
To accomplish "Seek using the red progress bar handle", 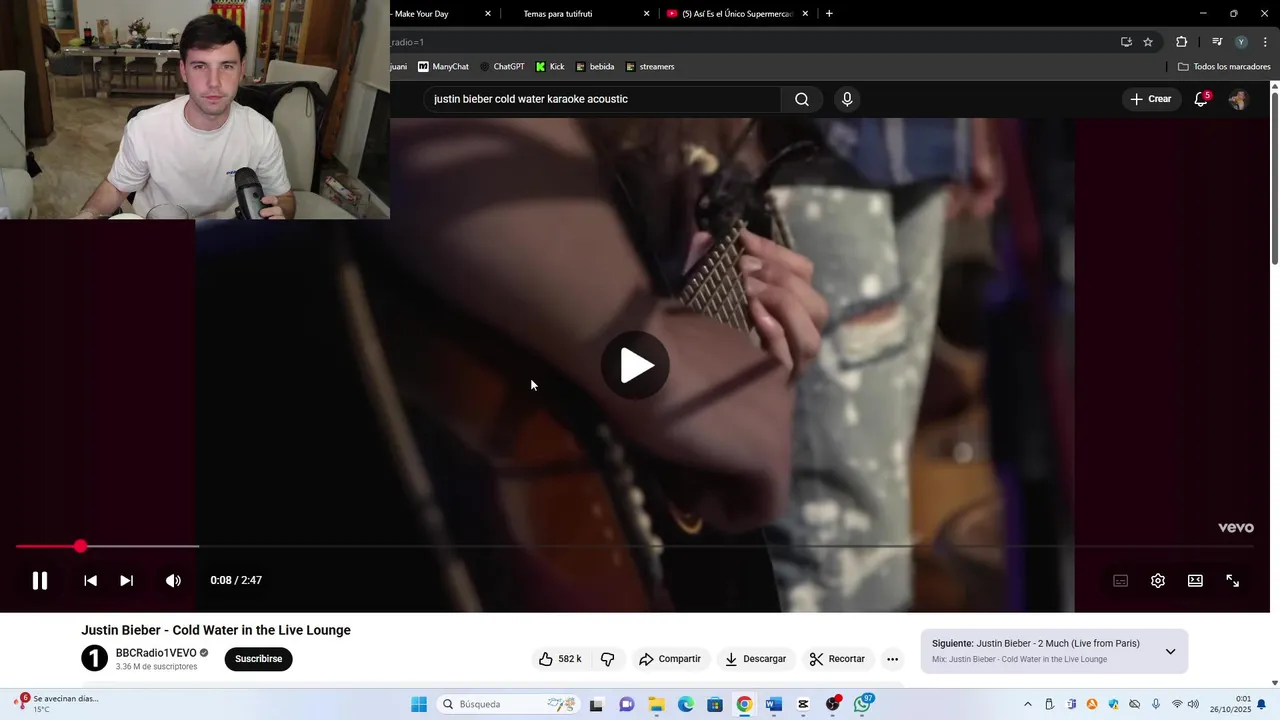I will [x=80, y=546].
